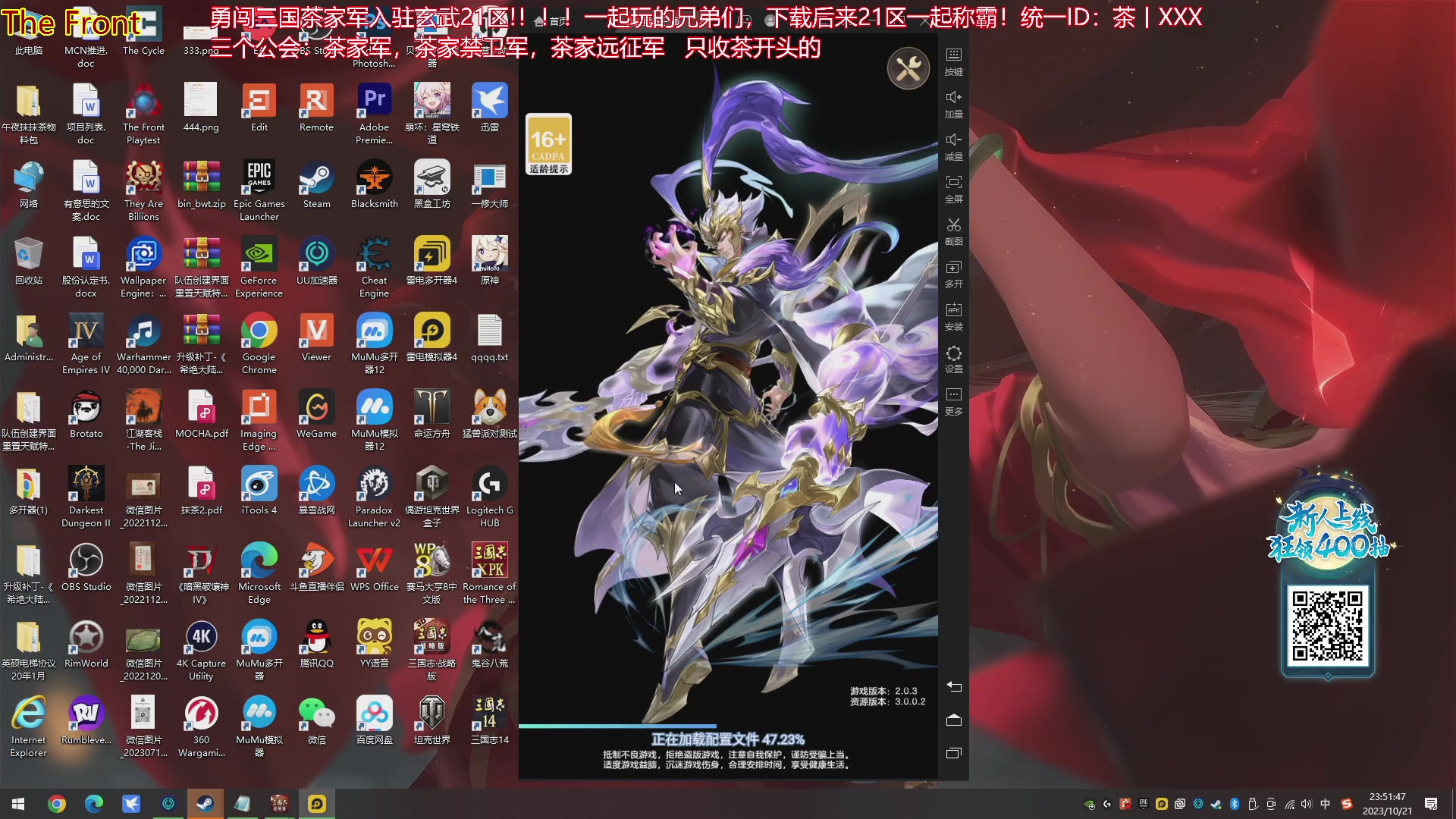Viewport: 1456px width, 819px height.
Task: Select the MOCHA.pdf file
Action: coord(201,414)
